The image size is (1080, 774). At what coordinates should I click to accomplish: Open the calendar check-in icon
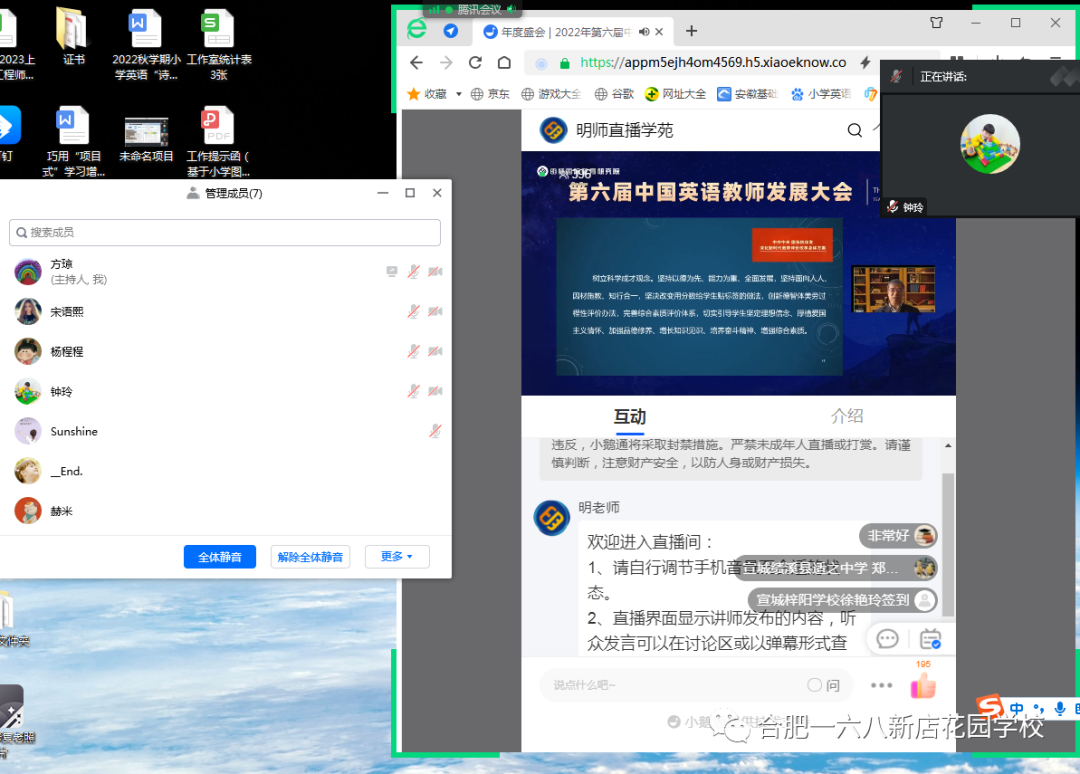tap(931, 639)
